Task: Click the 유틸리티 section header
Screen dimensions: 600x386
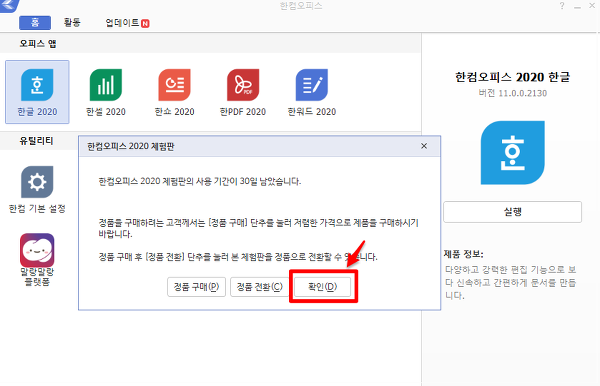Action: 36,141
